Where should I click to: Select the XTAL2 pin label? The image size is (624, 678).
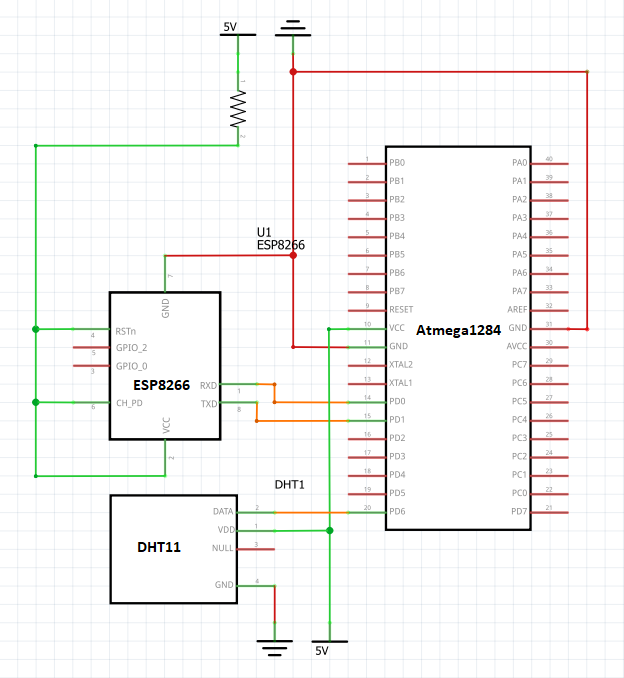click(x=401, y=365)
